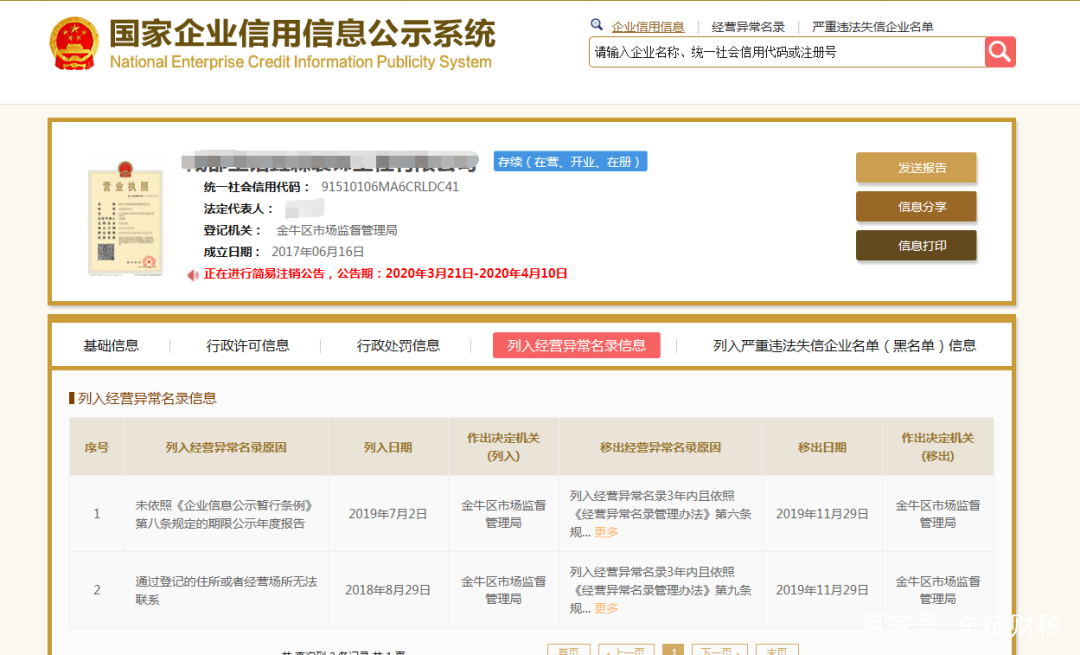The image size is (1080, 655).
Task: Click the red announcement speaker icon
Action: tap(192, 274)
